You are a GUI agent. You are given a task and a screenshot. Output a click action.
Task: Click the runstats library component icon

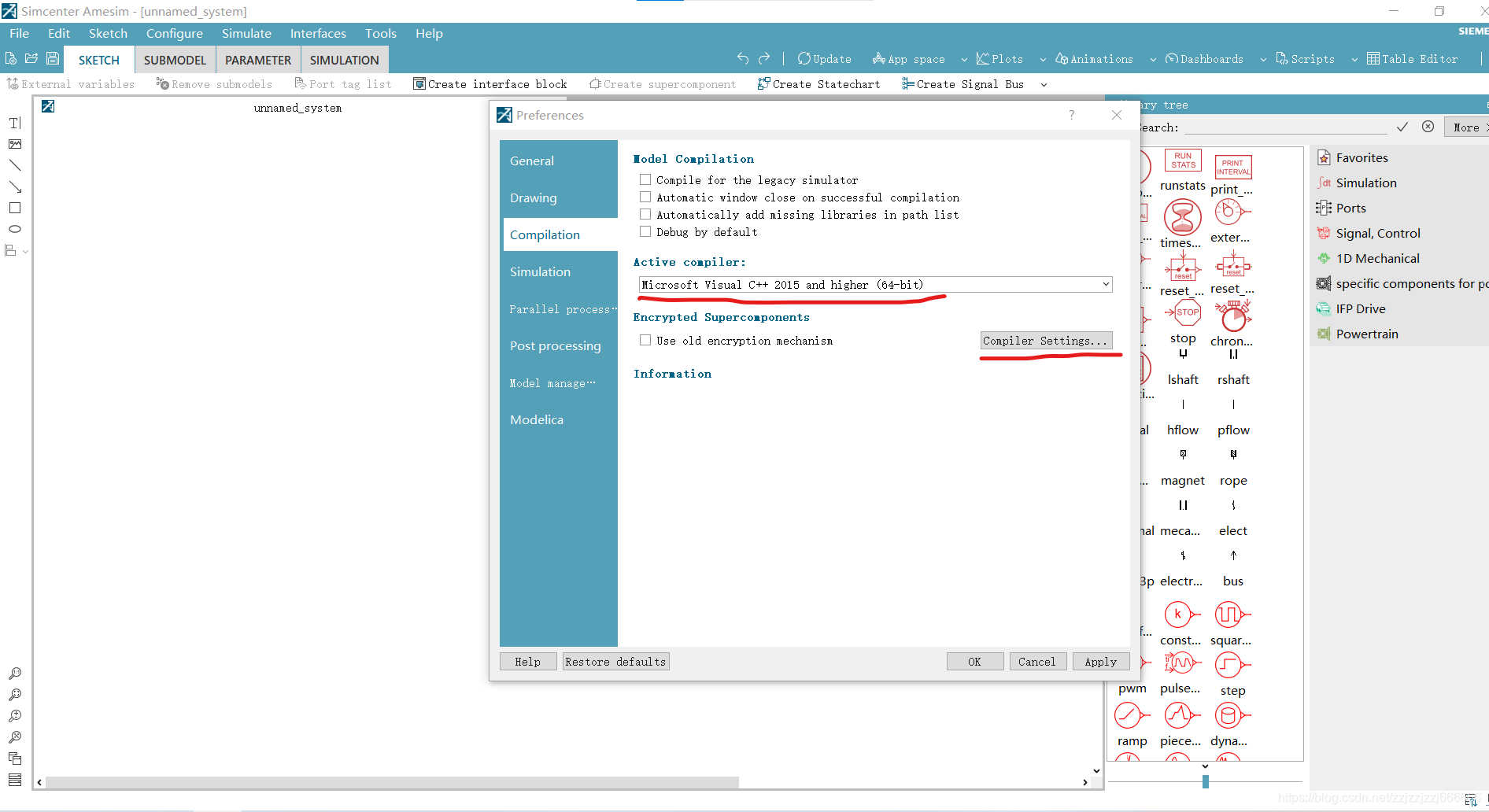1183,161
